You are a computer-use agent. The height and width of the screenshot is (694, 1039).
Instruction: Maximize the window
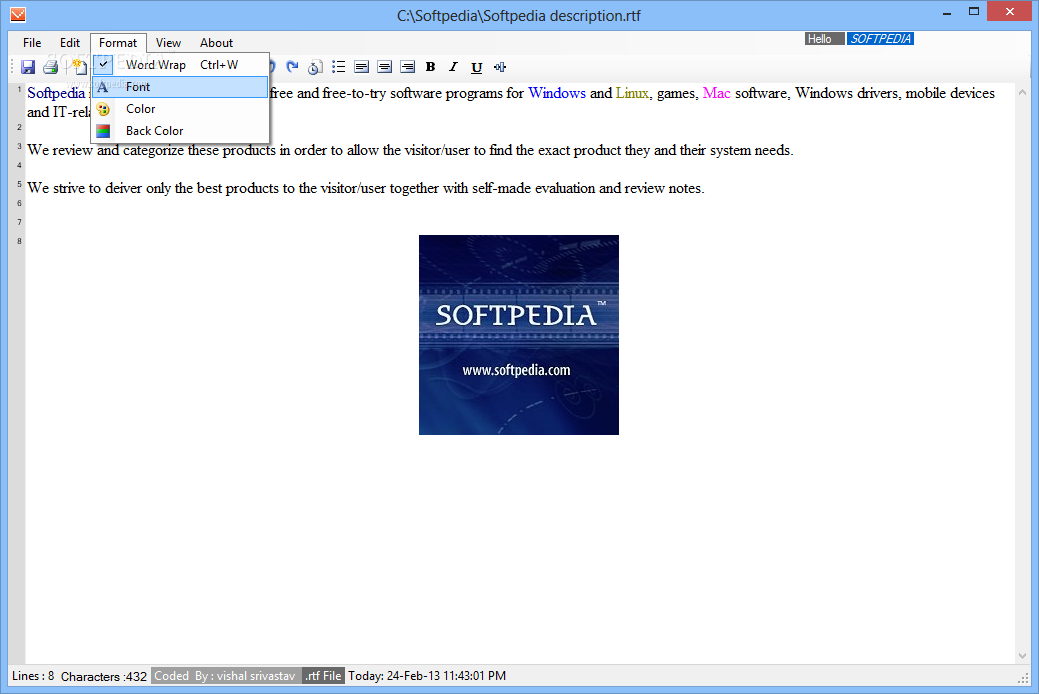click(973, 13)
